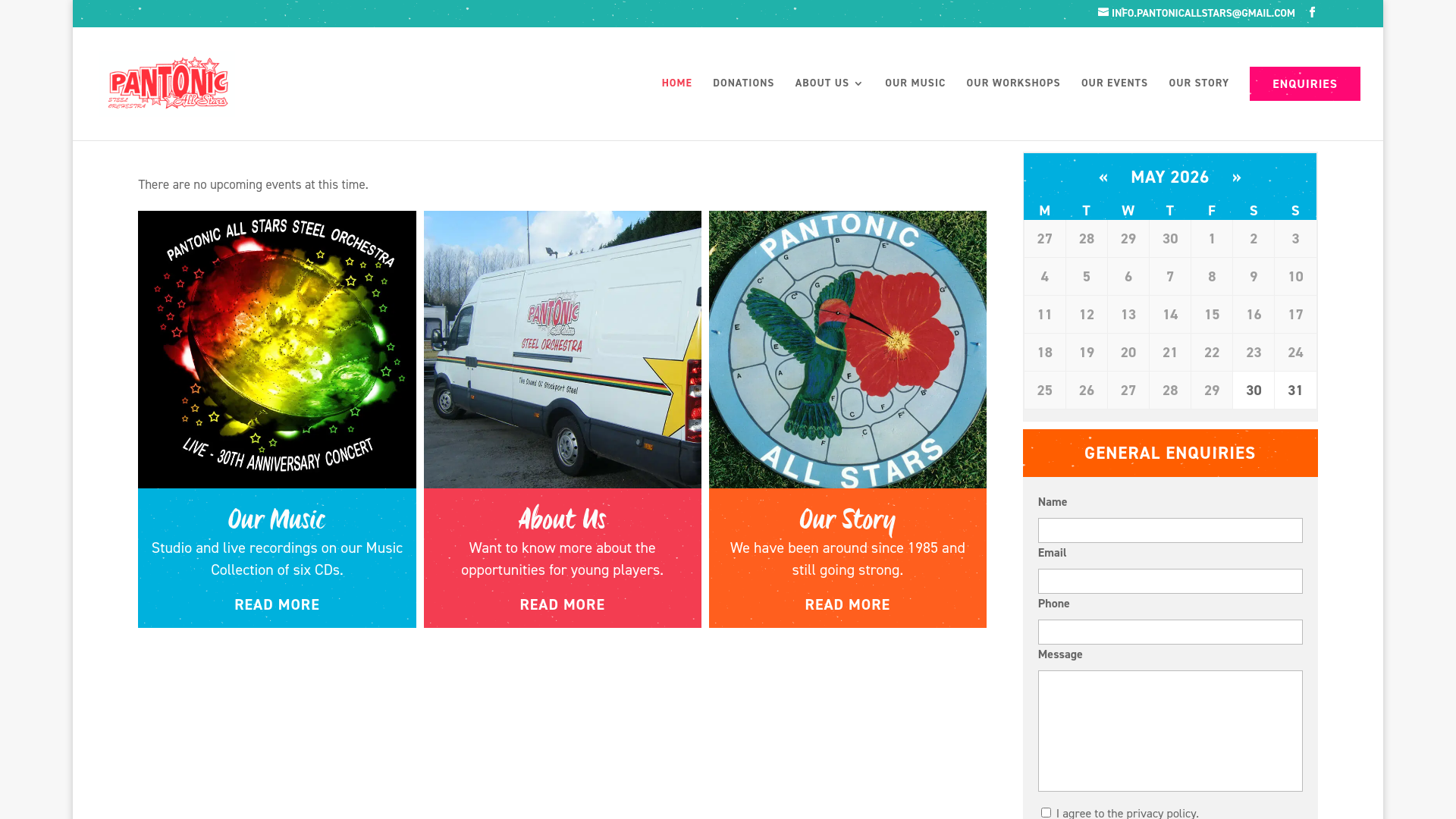Go to next month in calendar

click(1237, 177)
